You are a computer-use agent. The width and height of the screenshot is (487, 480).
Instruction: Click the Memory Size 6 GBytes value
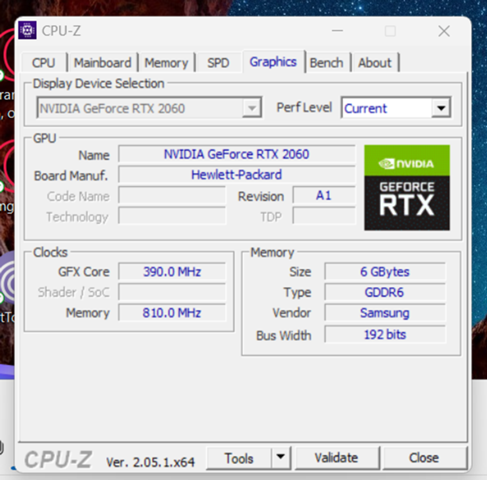pyautogui.click(x=385, y=272)
